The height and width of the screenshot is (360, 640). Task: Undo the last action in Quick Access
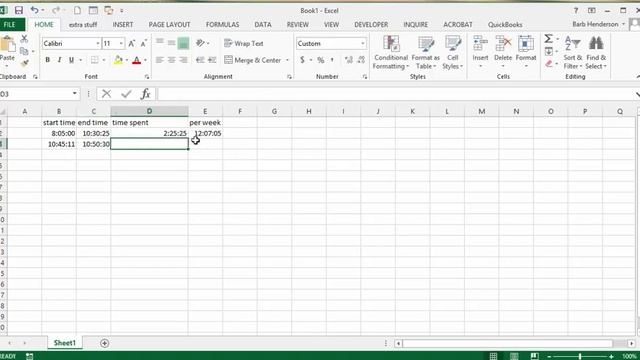35,11
